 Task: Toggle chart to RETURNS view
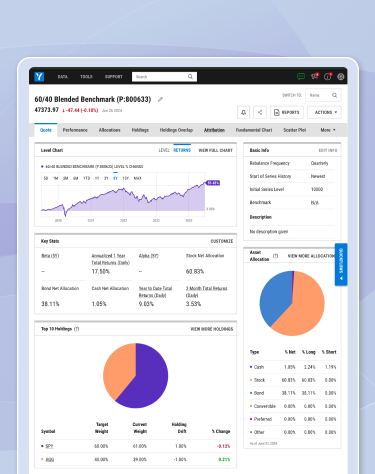pos(182,150)
